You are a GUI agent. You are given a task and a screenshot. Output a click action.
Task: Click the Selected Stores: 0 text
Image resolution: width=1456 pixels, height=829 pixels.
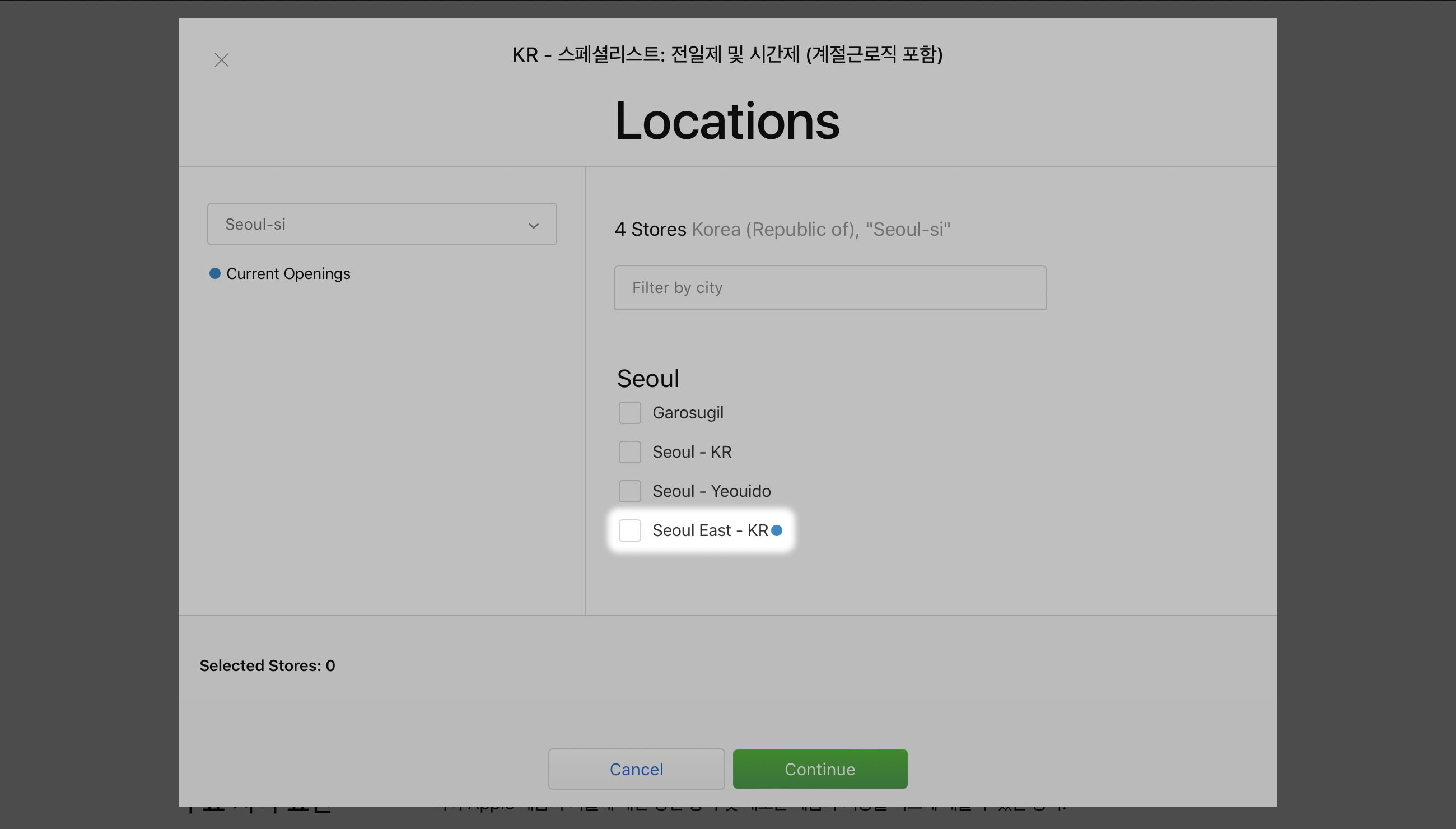[x=267, y=665]
